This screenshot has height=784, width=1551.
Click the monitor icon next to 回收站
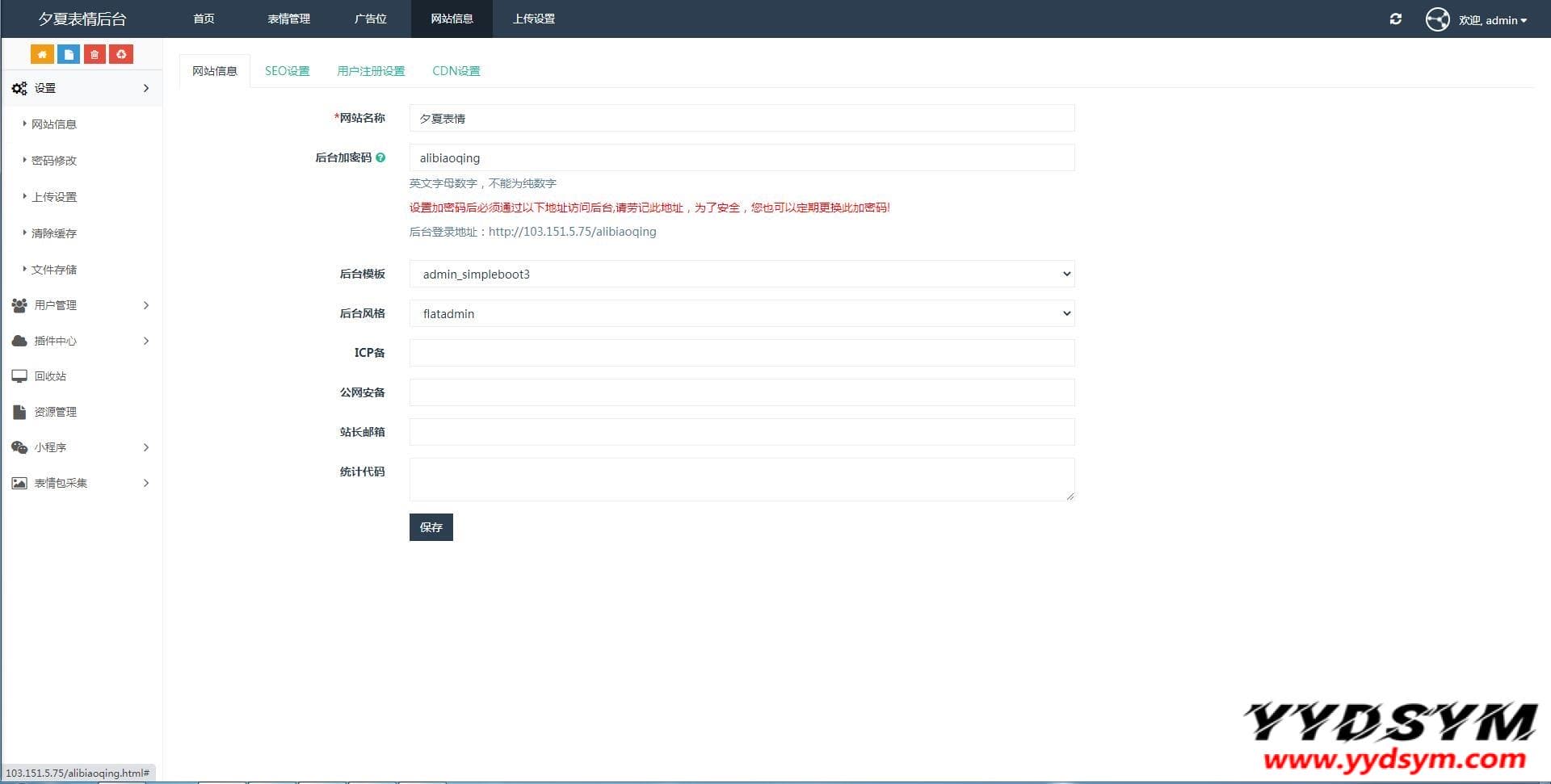pyautogui.click(x=19, y=376)
